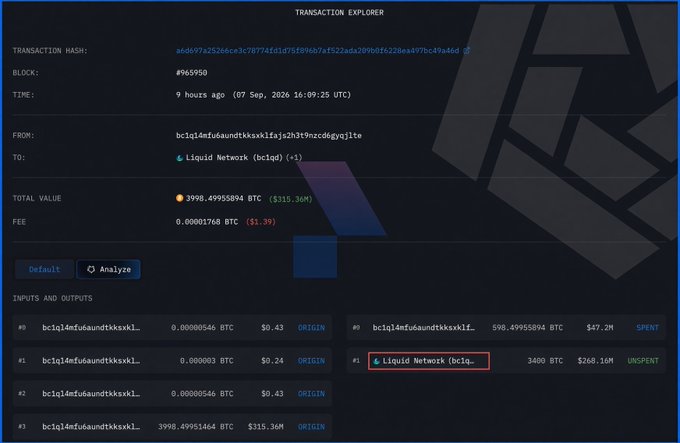Switch to the Default tab

(44, 269)
